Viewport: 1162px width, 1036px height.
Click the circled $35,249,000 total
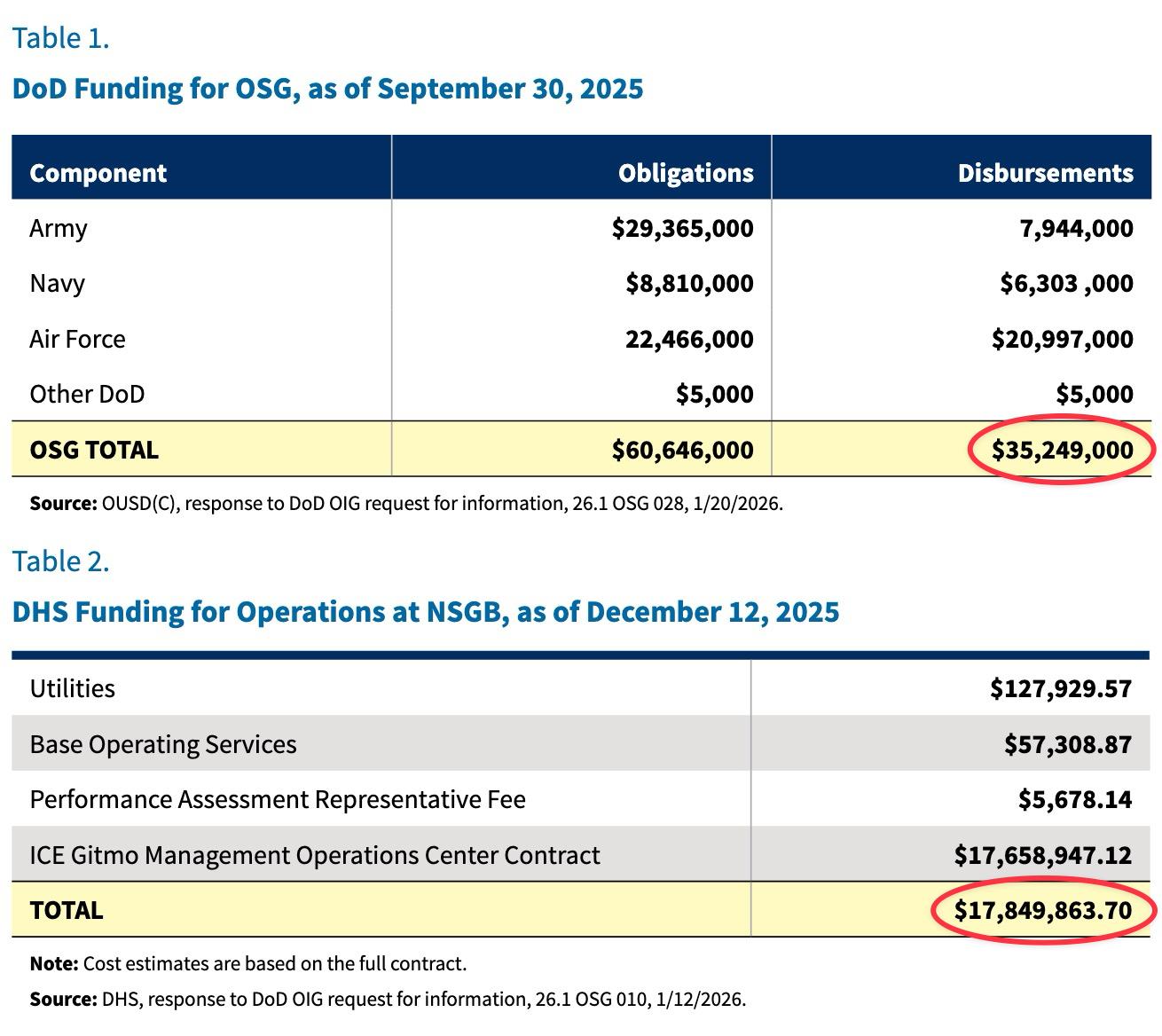click(x=1062, y=450)
